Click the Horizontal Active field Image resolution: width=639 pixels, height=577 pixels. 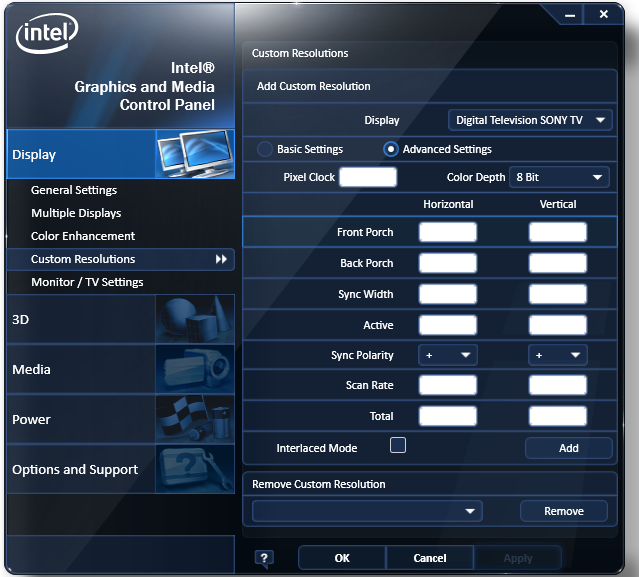(x=447, y=325)
